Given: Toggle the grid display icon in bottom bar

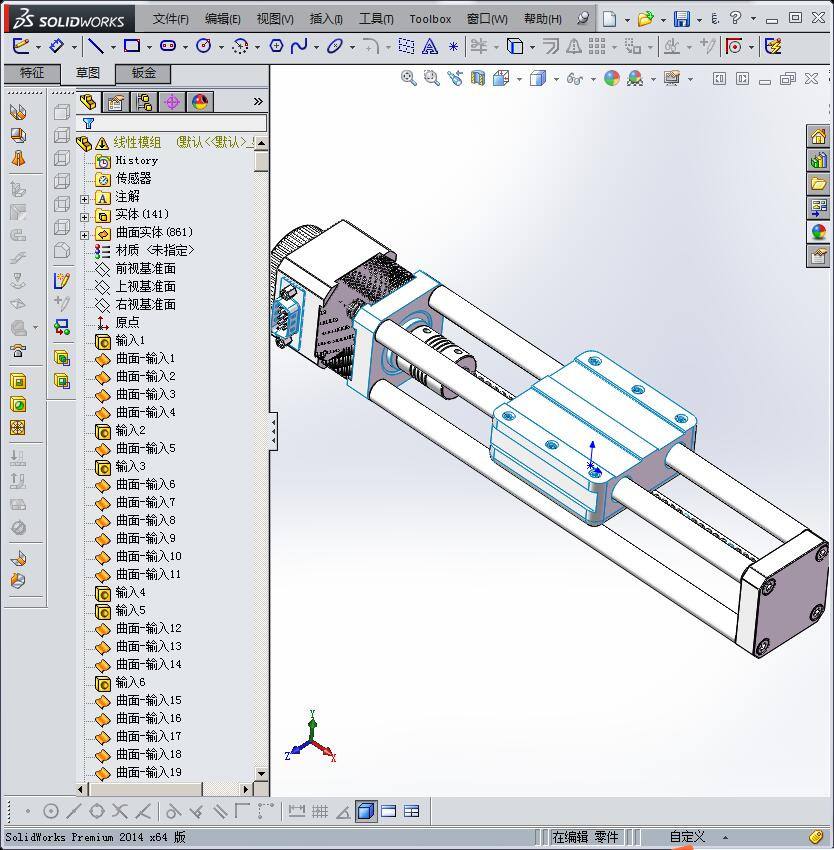Looking at the screenshot, I should tap(319, 811).
